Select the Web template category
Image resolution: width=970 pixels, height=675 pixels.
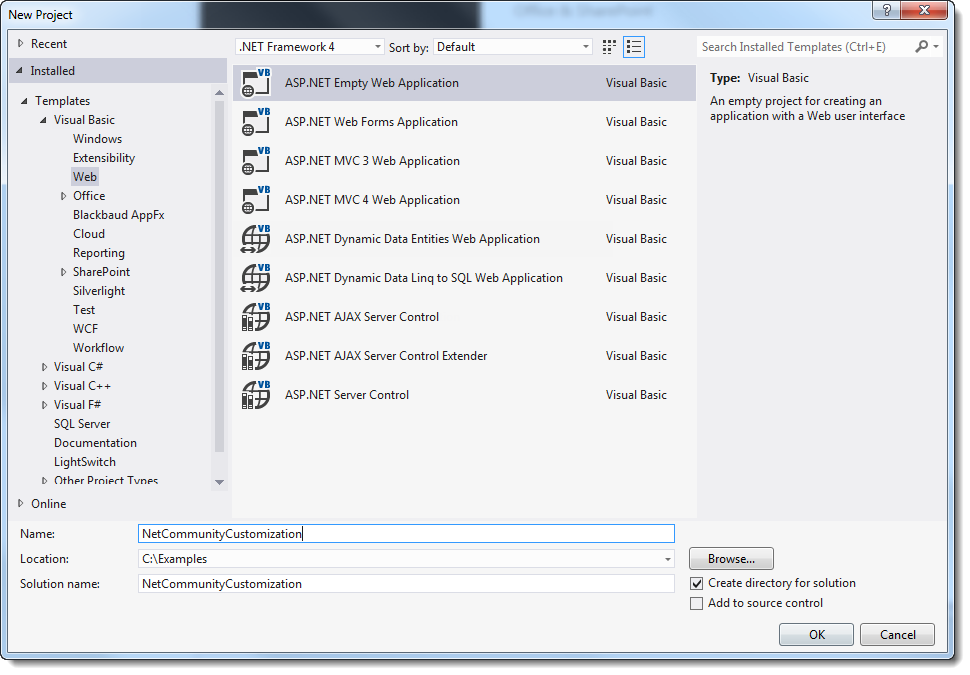(x=85, y=177)
